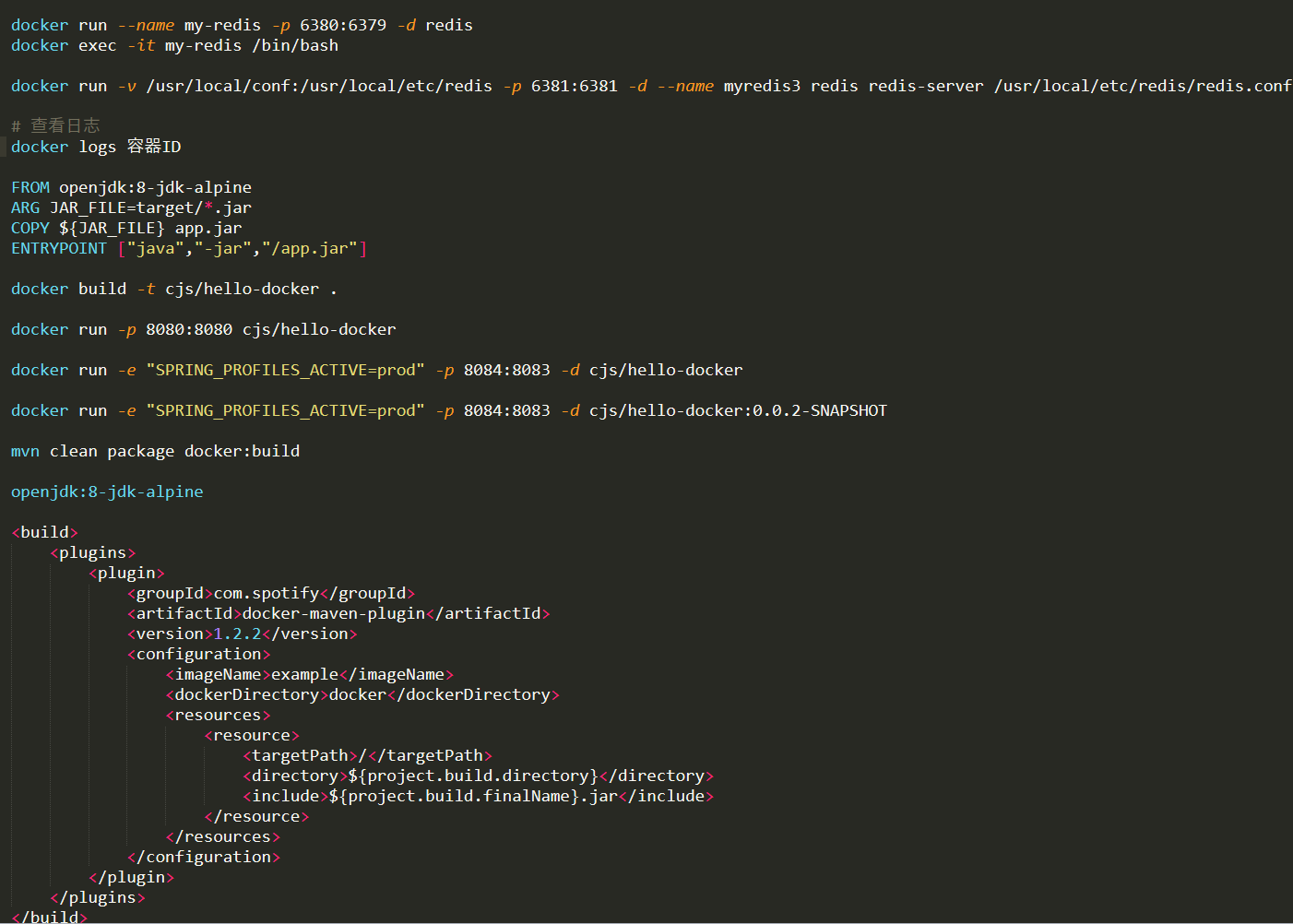This screenshot has height=924, width=1293.
Task: Click the opening '<resource>' tag
Action: (252, 735)
